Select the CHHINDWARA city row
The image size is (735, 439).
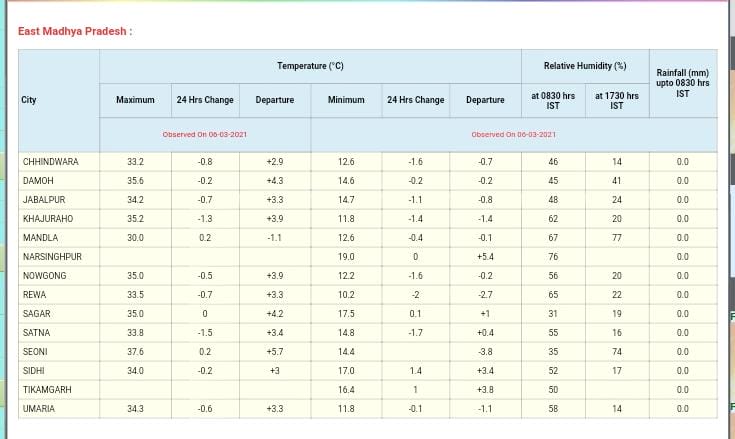tap(50, 162)
